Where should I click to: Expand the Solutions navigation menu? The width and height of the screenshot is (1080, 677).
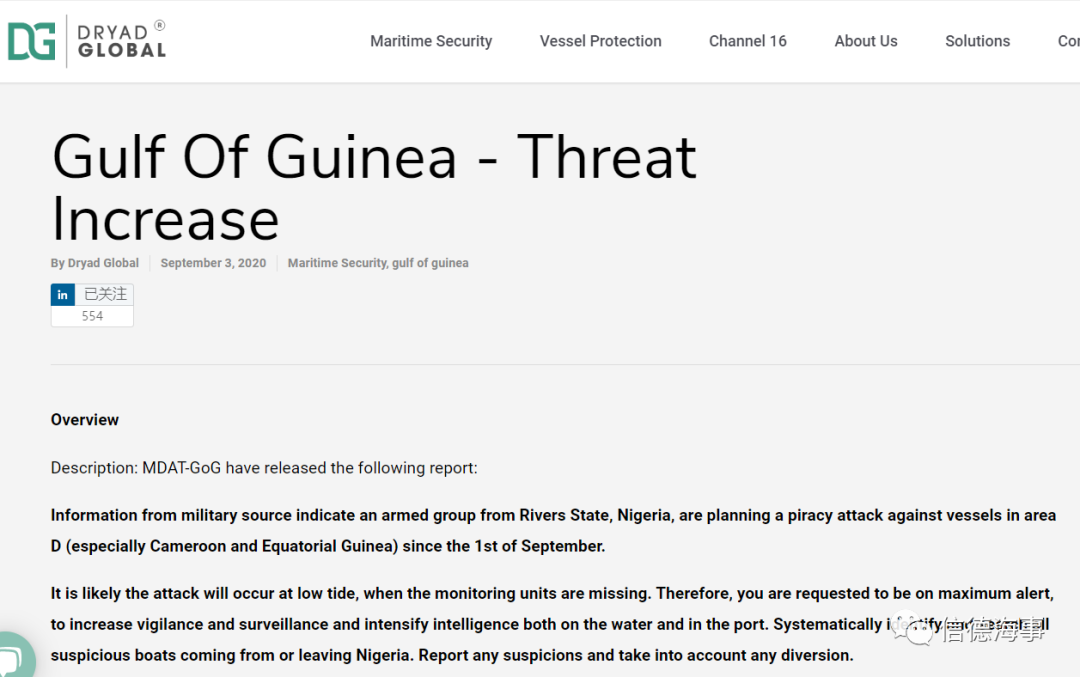coord(977,41)
